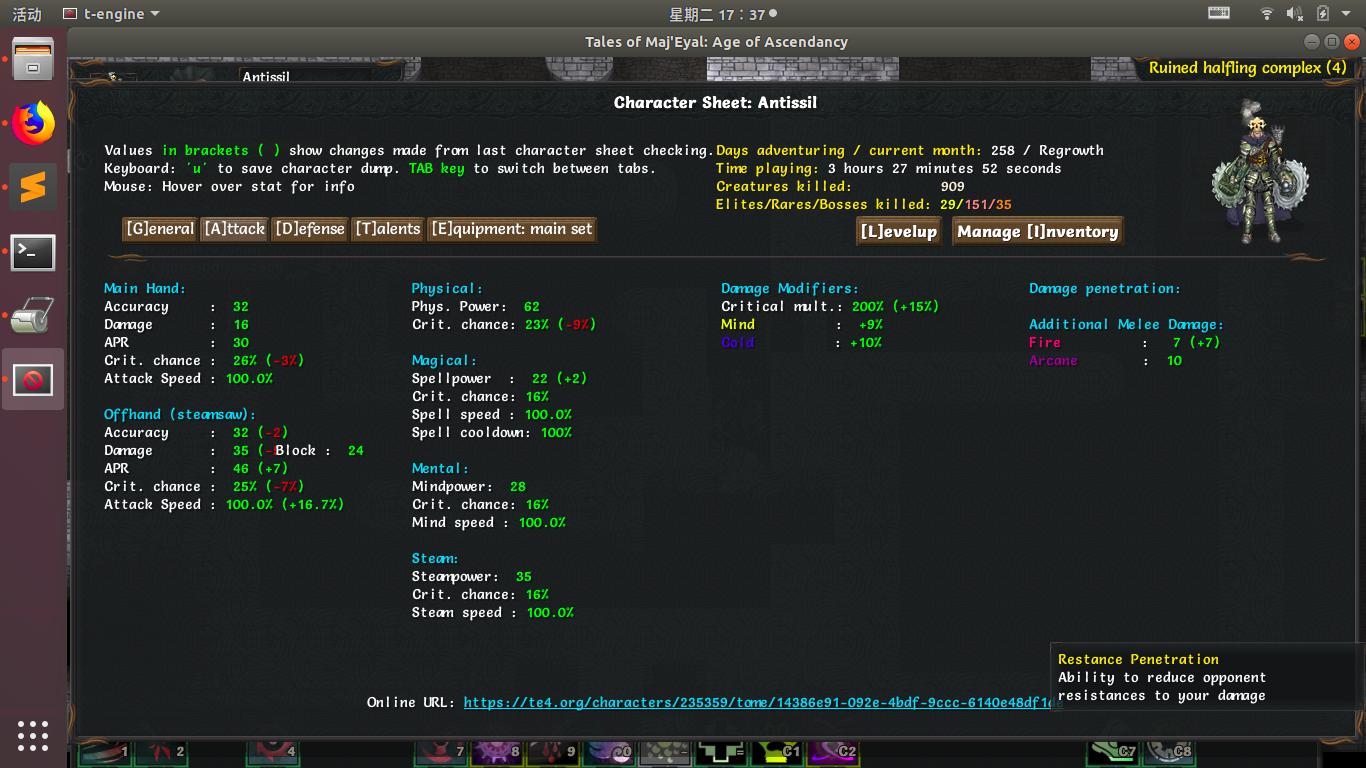
Task: Click the Steam speed 100.0% stat
Action: tap(493, 613)
